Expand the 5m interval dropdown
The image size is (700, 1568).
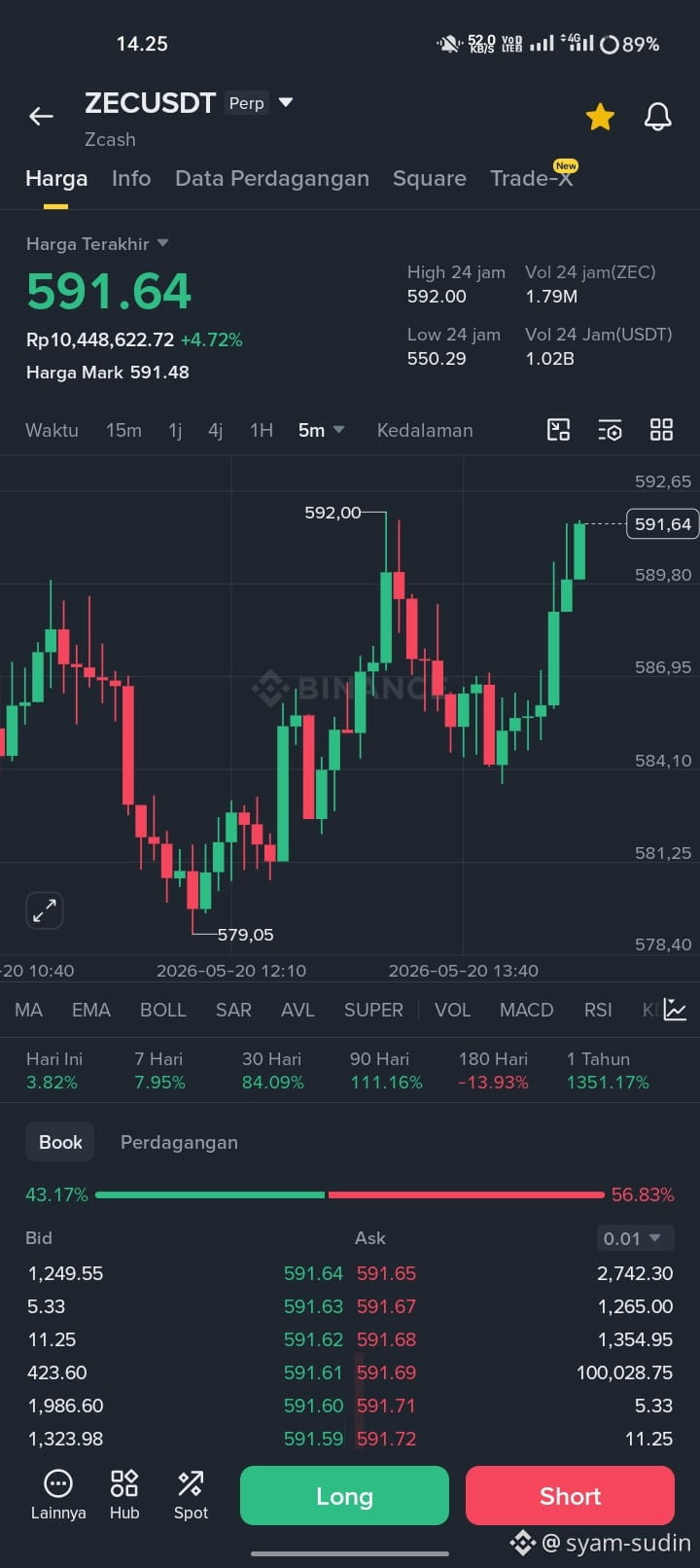pyautogui.click(x=321, y=430)
